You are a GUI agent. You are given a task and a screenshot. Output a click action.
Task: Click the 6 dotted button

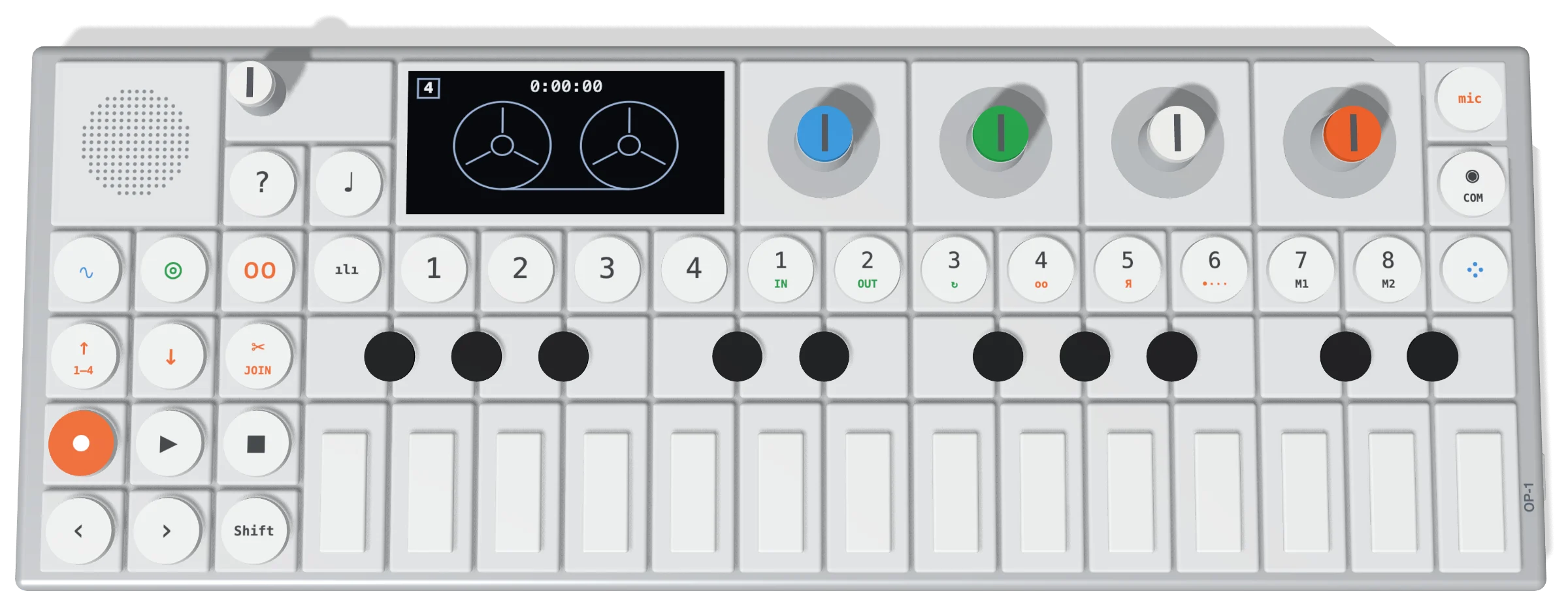pyautogui.click(x=1215, y=269)
